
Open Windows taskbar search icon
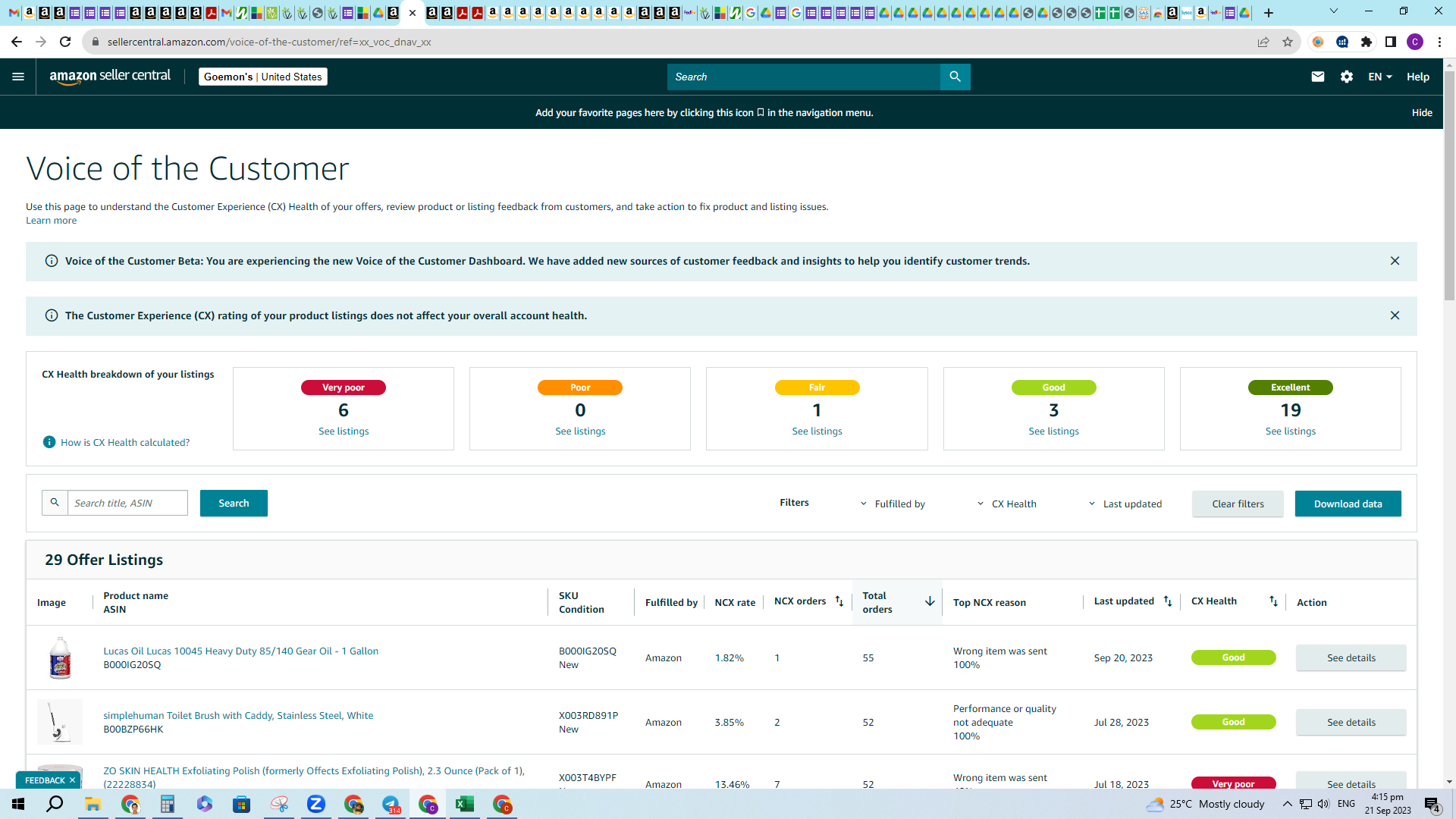[x=55, y=804]
